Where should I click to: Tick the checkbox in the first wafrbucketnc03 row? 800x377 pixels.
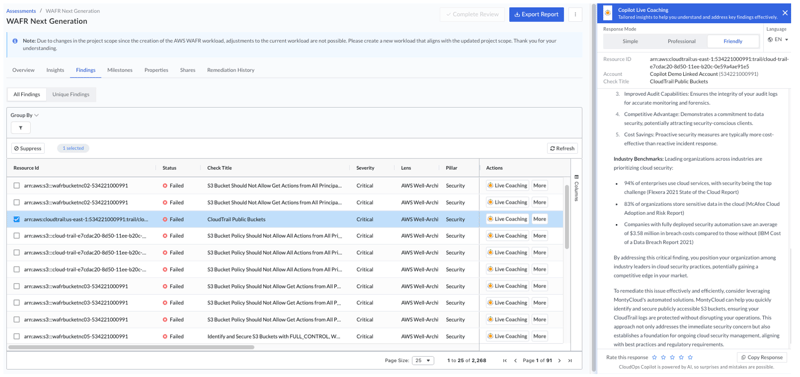tap(16, 286)
